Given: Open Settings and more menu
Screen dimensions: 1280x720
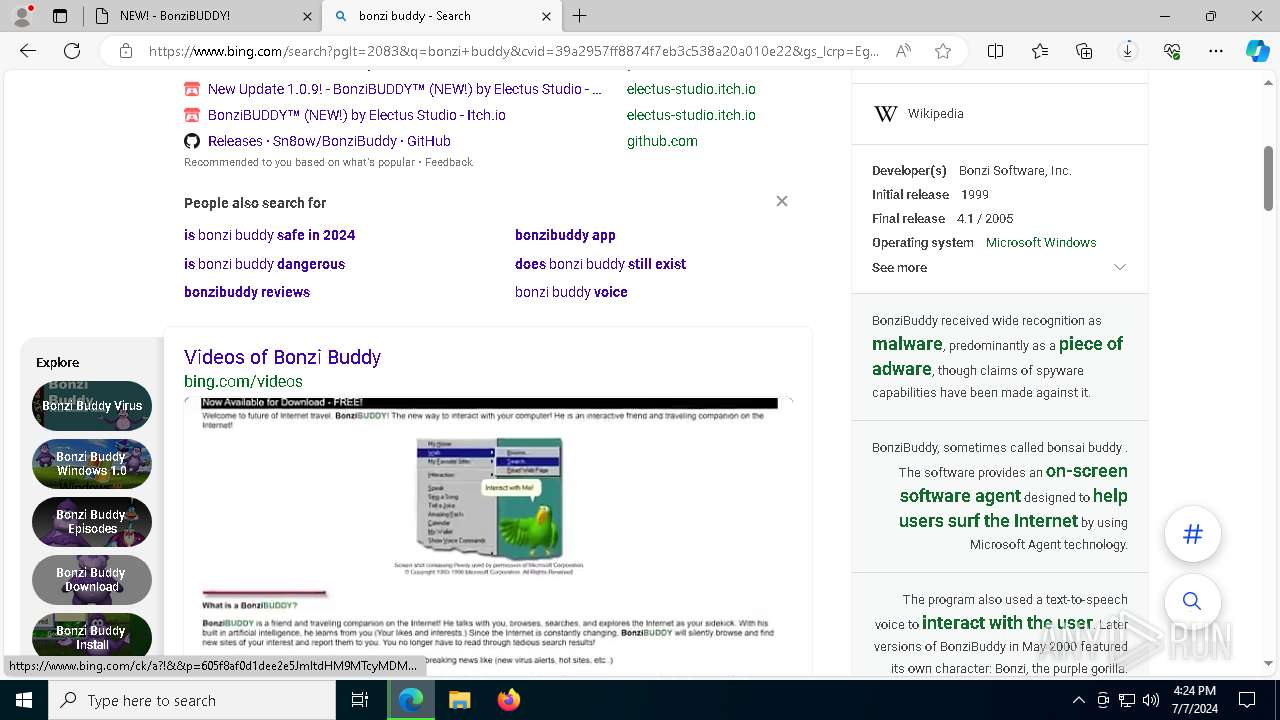Looking at the screenshot, I should pos(1216,51).
